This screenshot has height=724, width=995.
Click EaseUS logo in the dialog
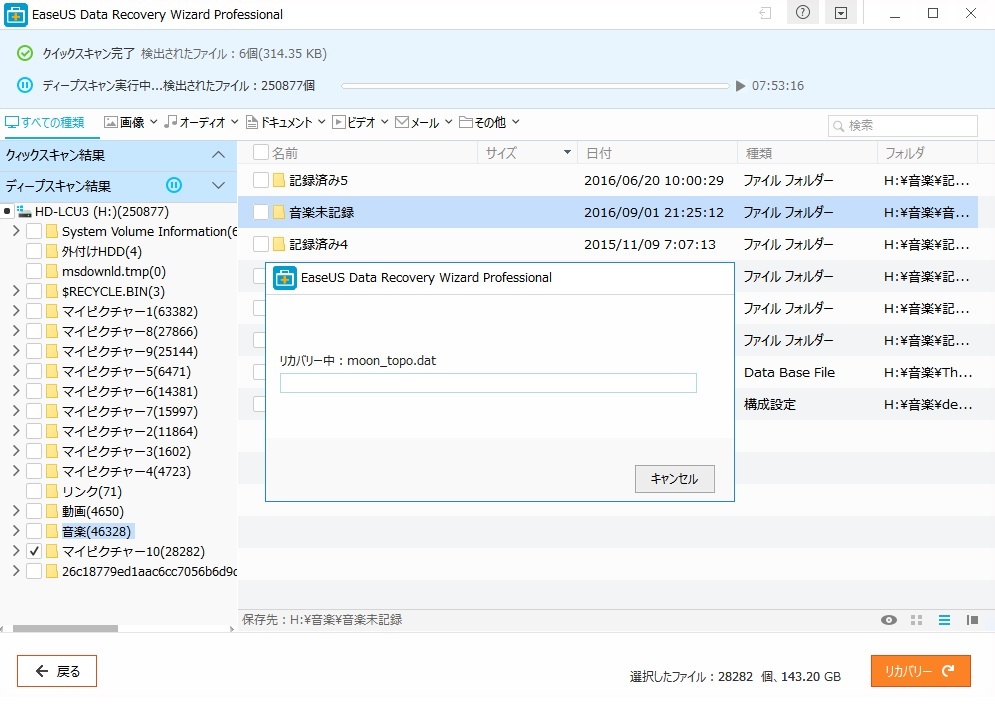[x=285, y=278]
